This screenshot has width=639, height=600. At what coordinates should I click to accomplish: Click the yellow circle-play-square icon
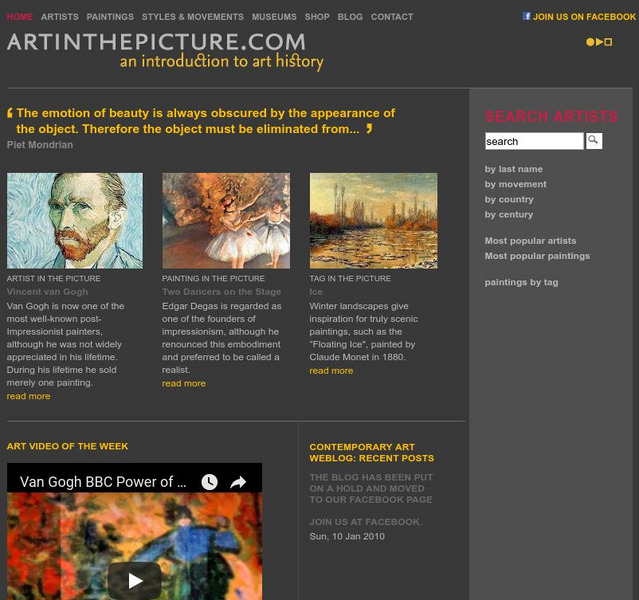599,42
